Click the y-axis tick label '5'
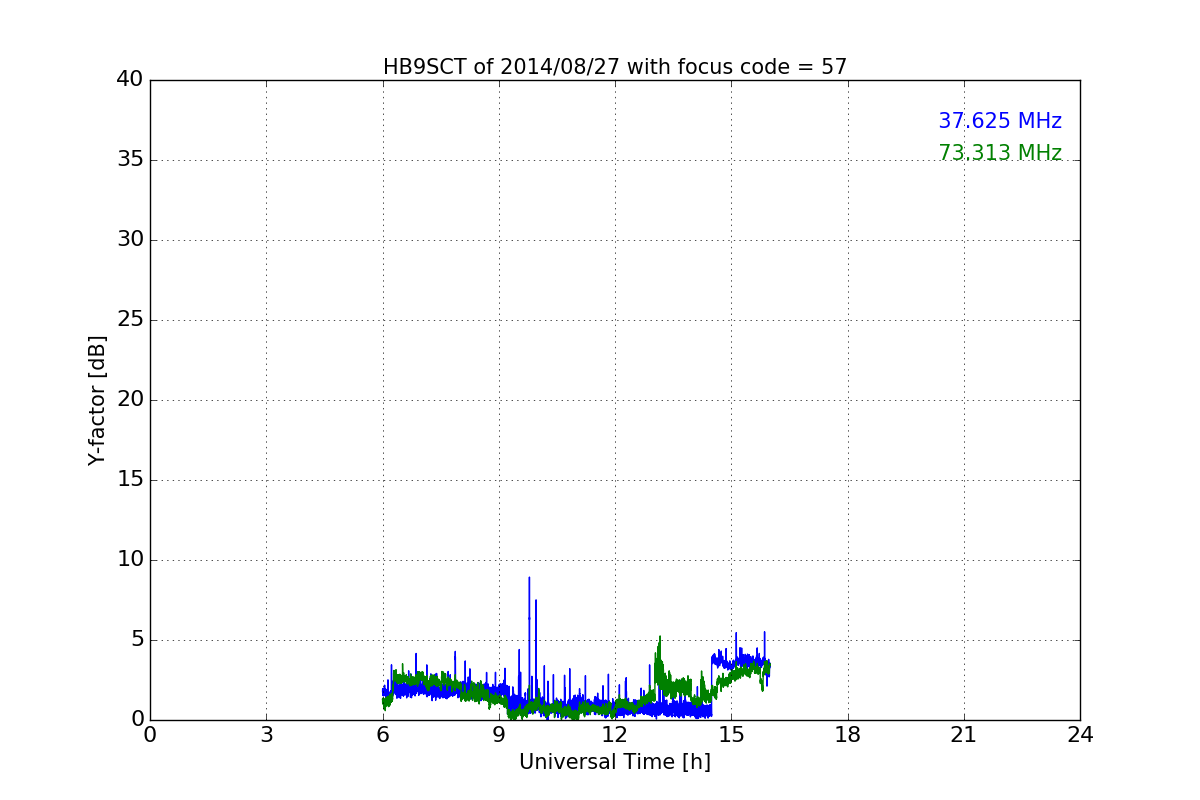Viewport: 1200px width, 800px height. (x=136, y=640)
